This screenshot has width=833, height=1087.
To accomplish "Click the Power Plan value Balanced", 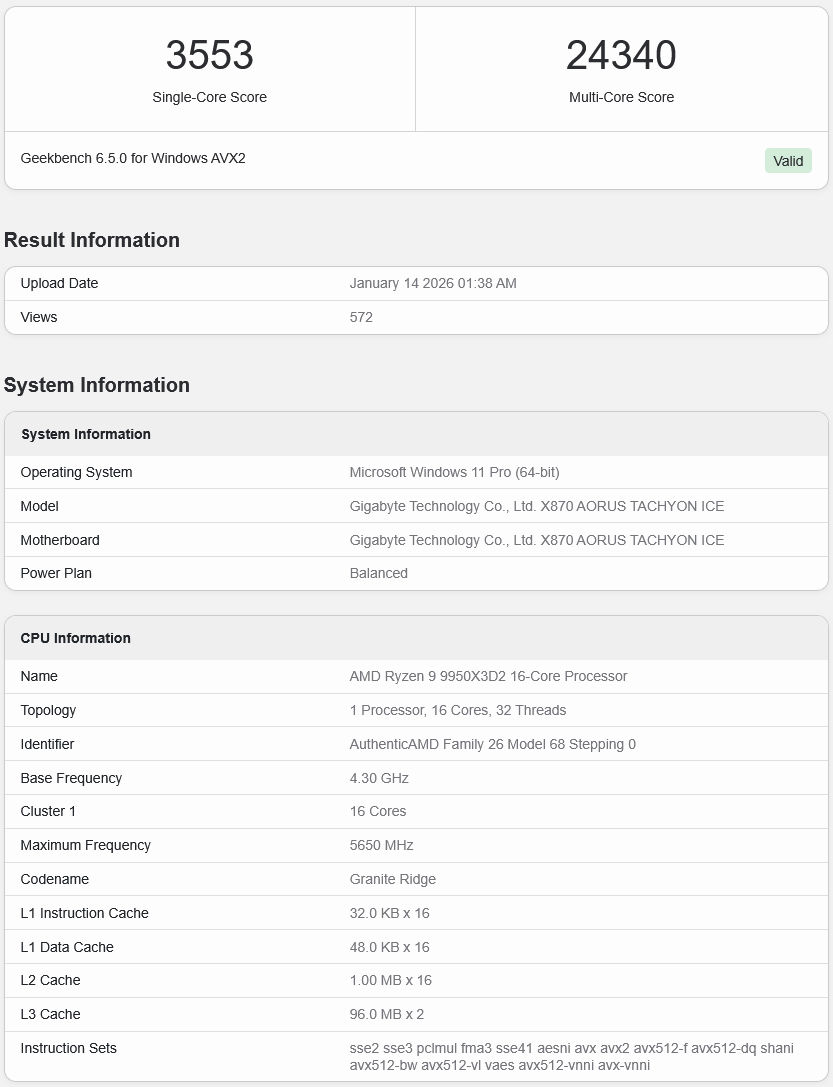I will 379,573.
